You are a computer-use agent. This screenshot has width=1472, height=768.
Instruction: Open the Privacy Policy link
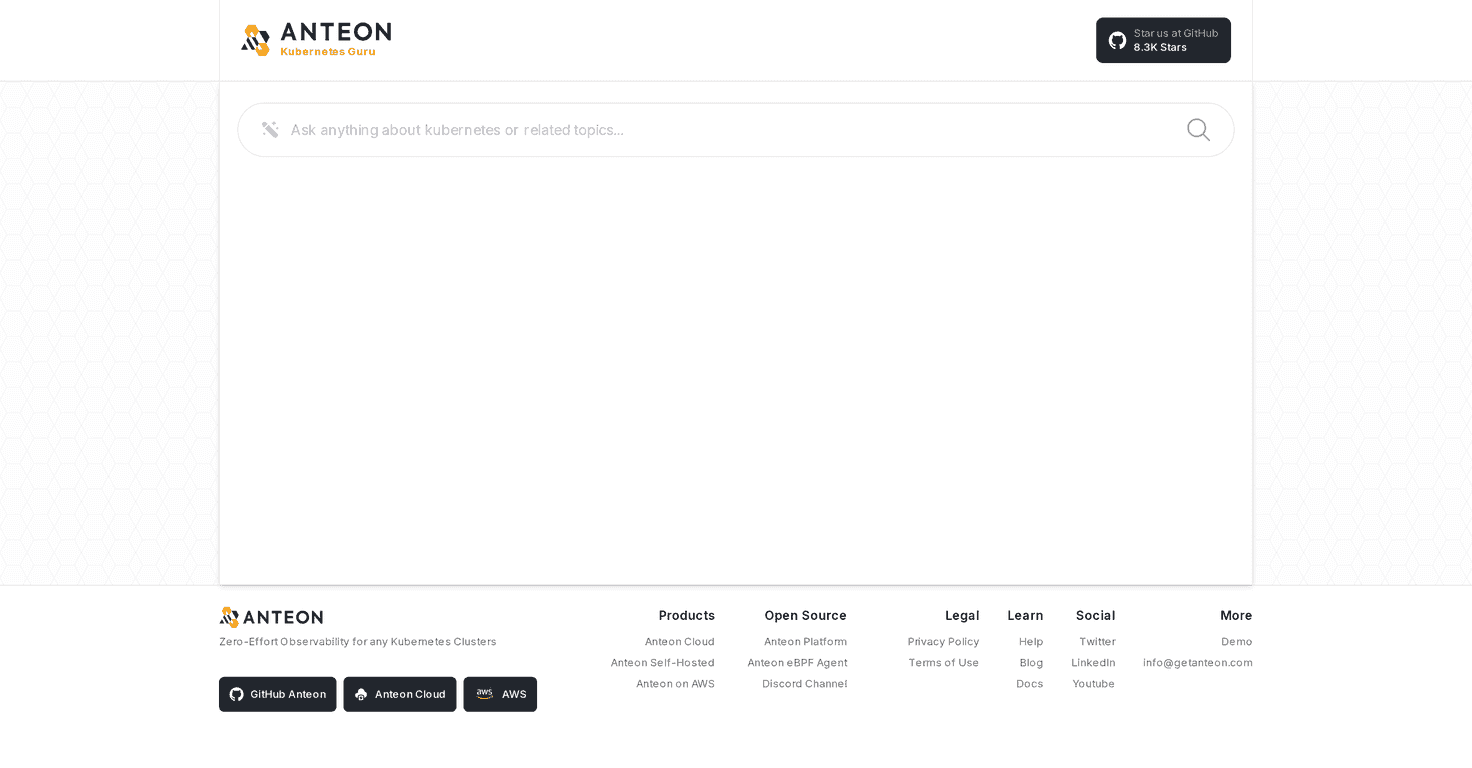[943, 641]
